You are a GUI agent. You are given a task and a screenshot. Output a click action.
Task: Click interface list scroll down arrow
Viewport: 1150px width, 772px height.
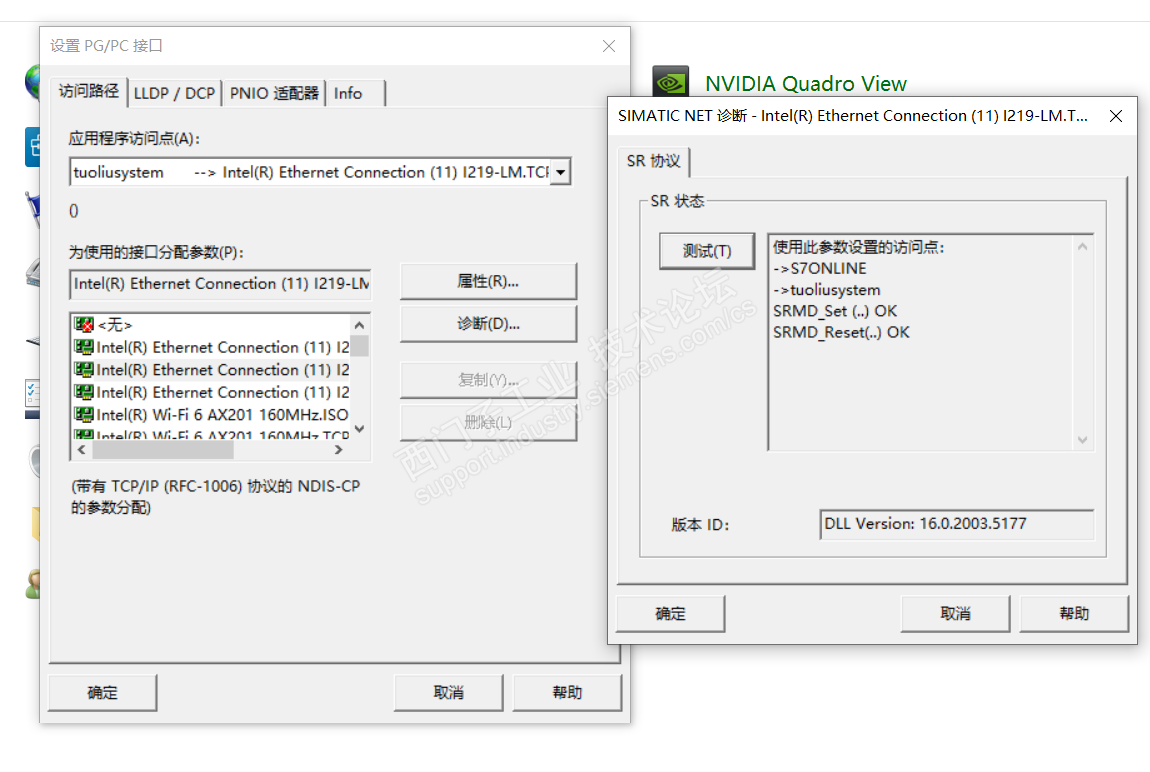coord(359,429)
